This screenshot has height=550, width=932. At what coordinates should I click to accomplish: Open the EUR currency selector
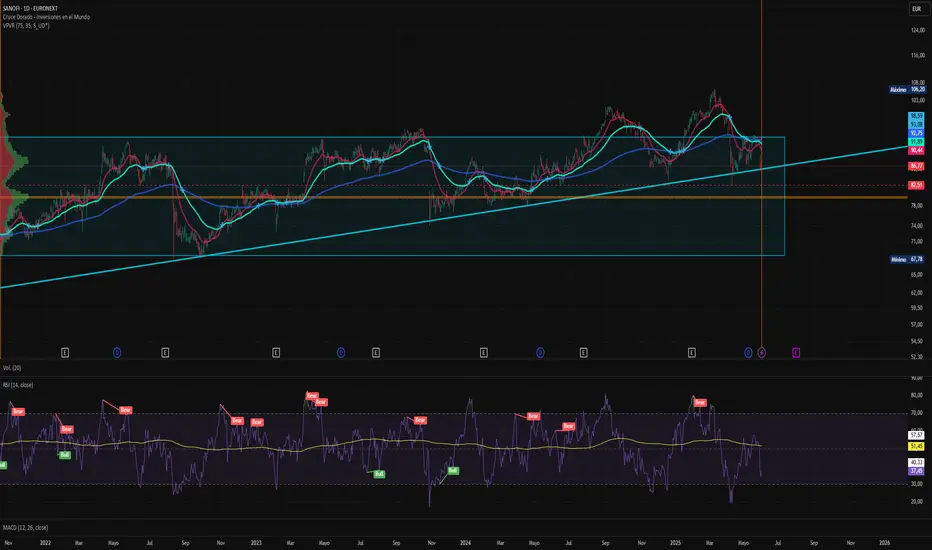[x=915, y=9]
